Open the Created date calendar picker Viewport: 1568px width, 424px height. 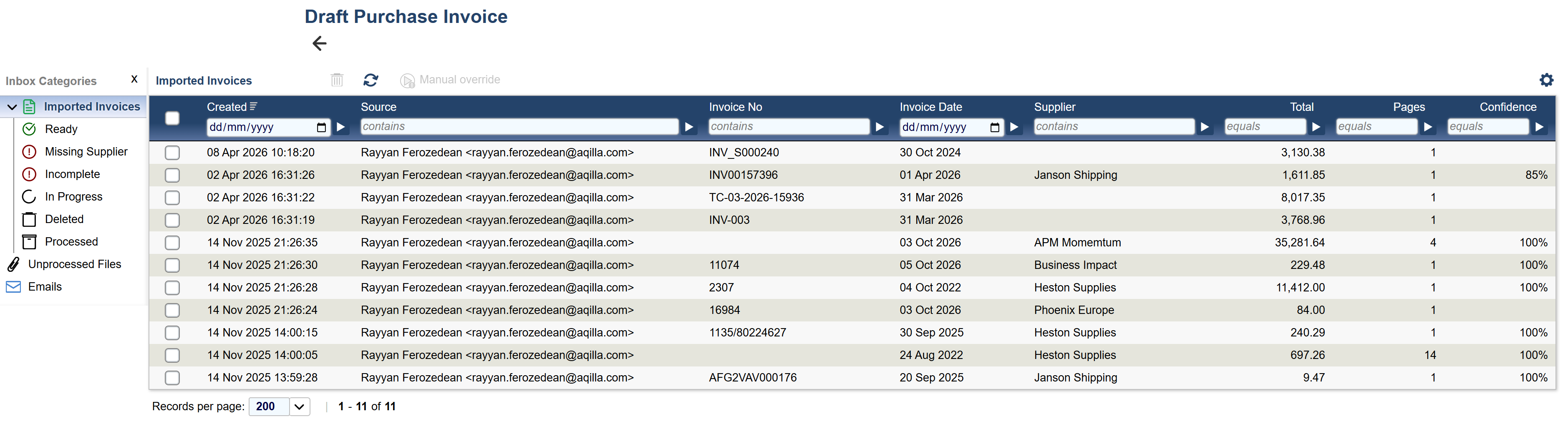[321, 127]
